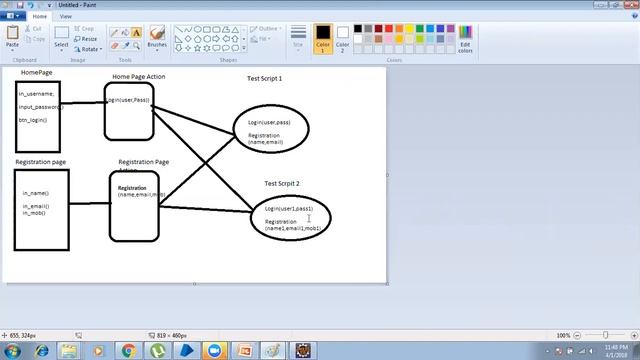
Task: Pick the Hexagon shape
Action: click(207, 39)
